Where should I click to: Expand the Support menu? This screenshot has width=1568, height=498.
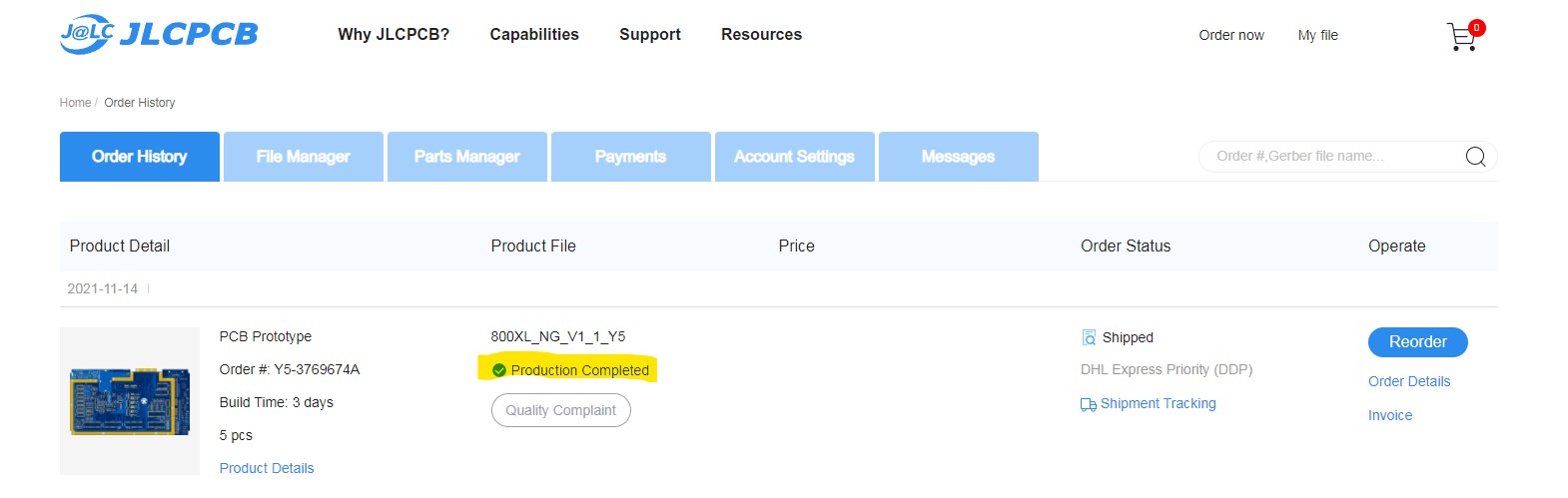pyautogui.click(x=650, y=34)
